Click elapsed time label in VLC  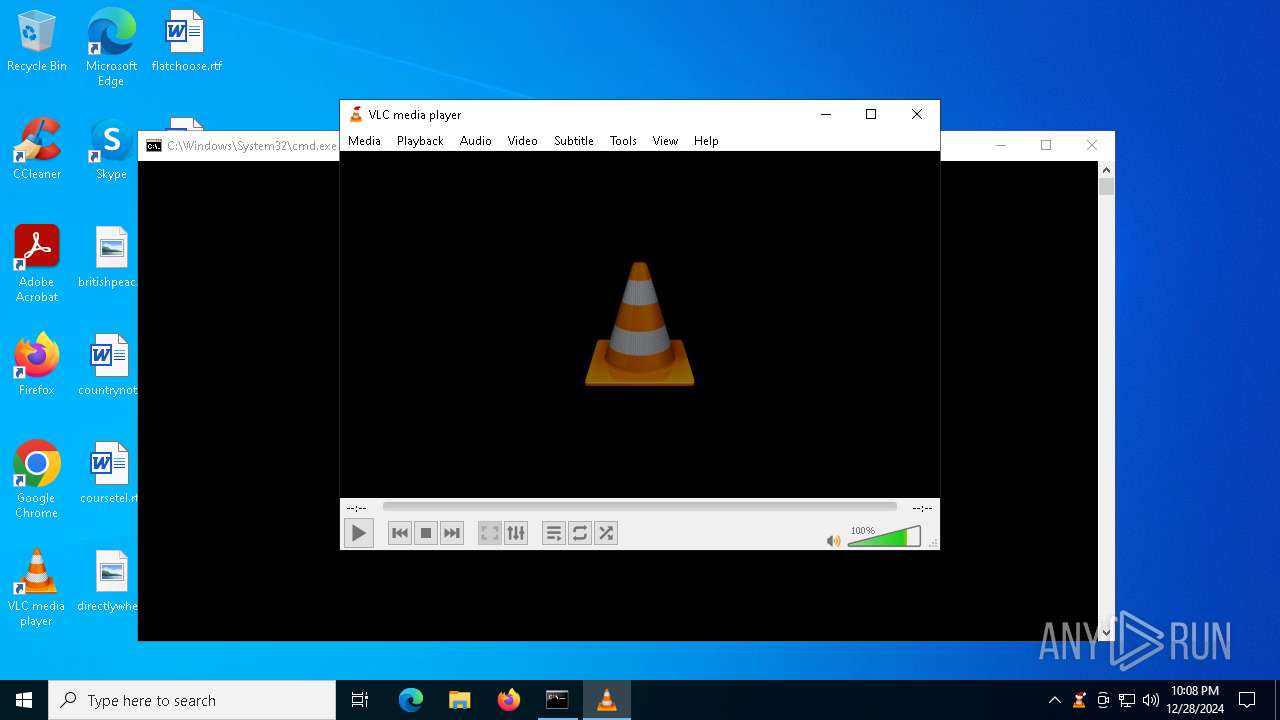[356, 508]
